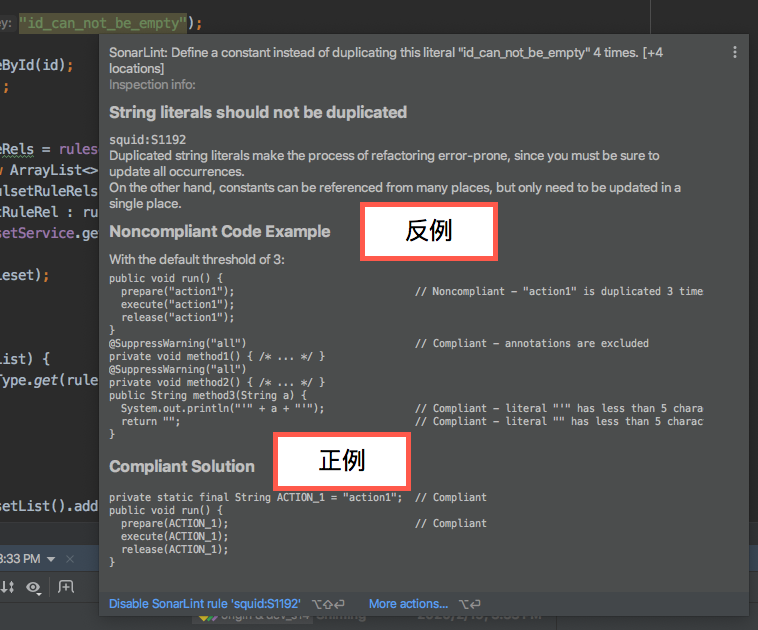Screen dimensions: 758x630
Task: Click '// Compliant - annotations are excluded' comment
Action: point(532,343)
